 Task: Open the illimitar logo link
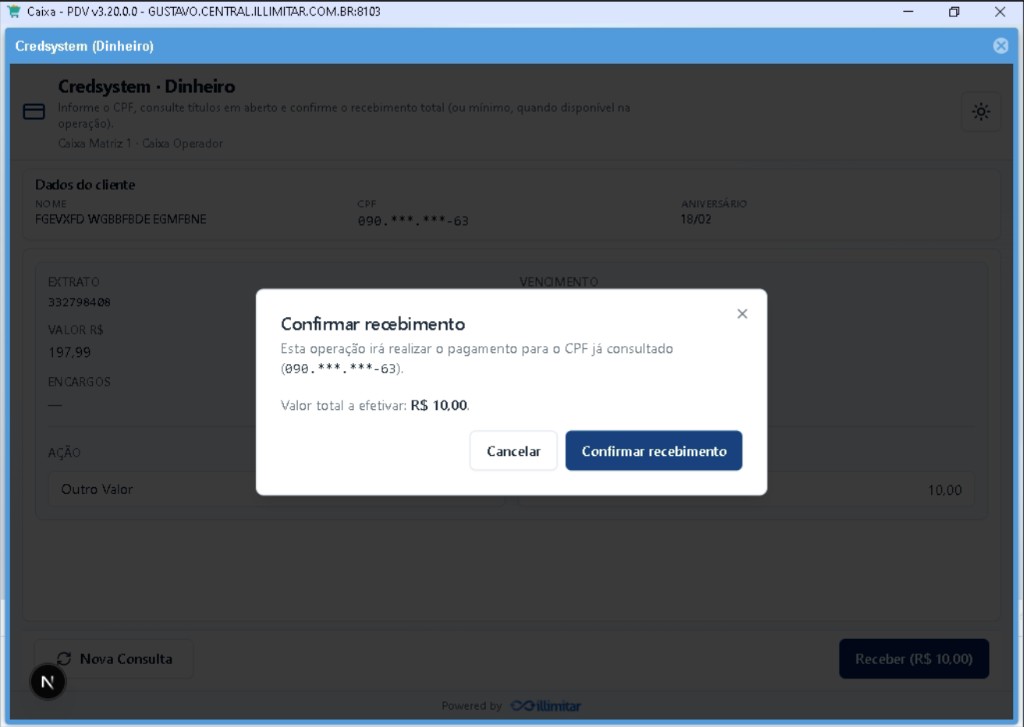[545, 706]
